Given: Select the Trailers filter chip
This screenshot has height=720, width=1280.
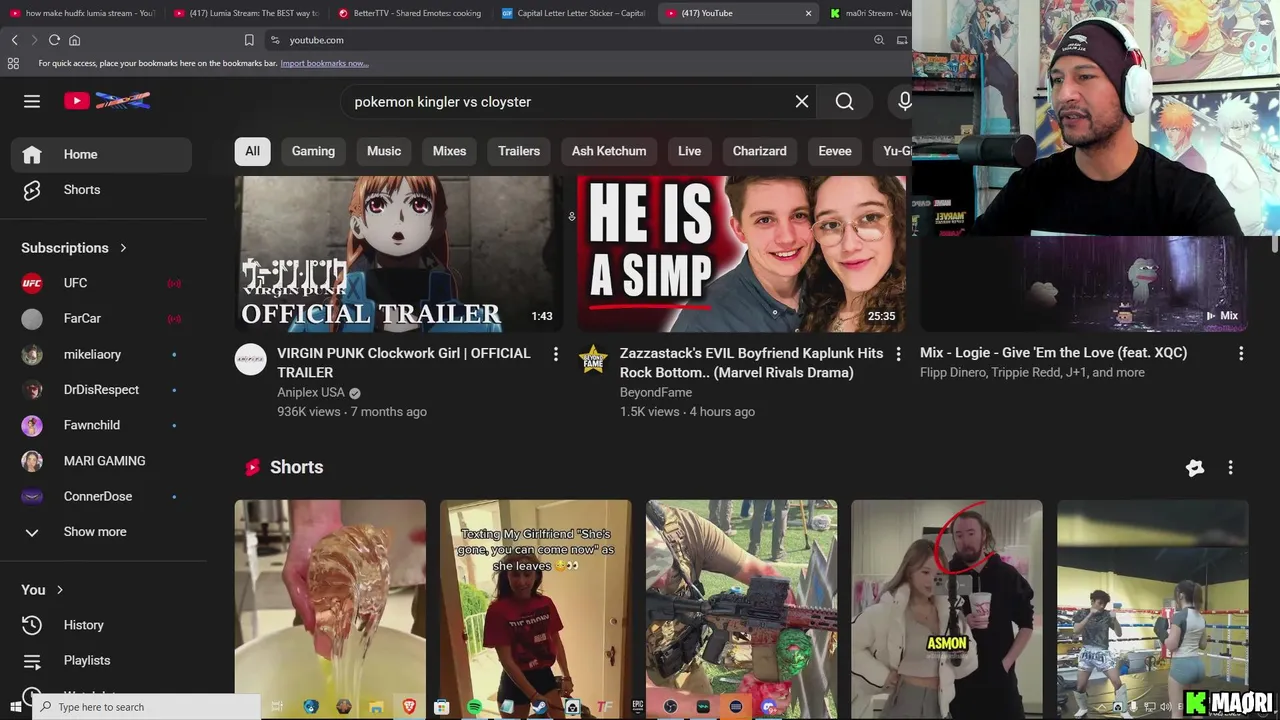Looking at the screenshot, I should tap(519, 151).
